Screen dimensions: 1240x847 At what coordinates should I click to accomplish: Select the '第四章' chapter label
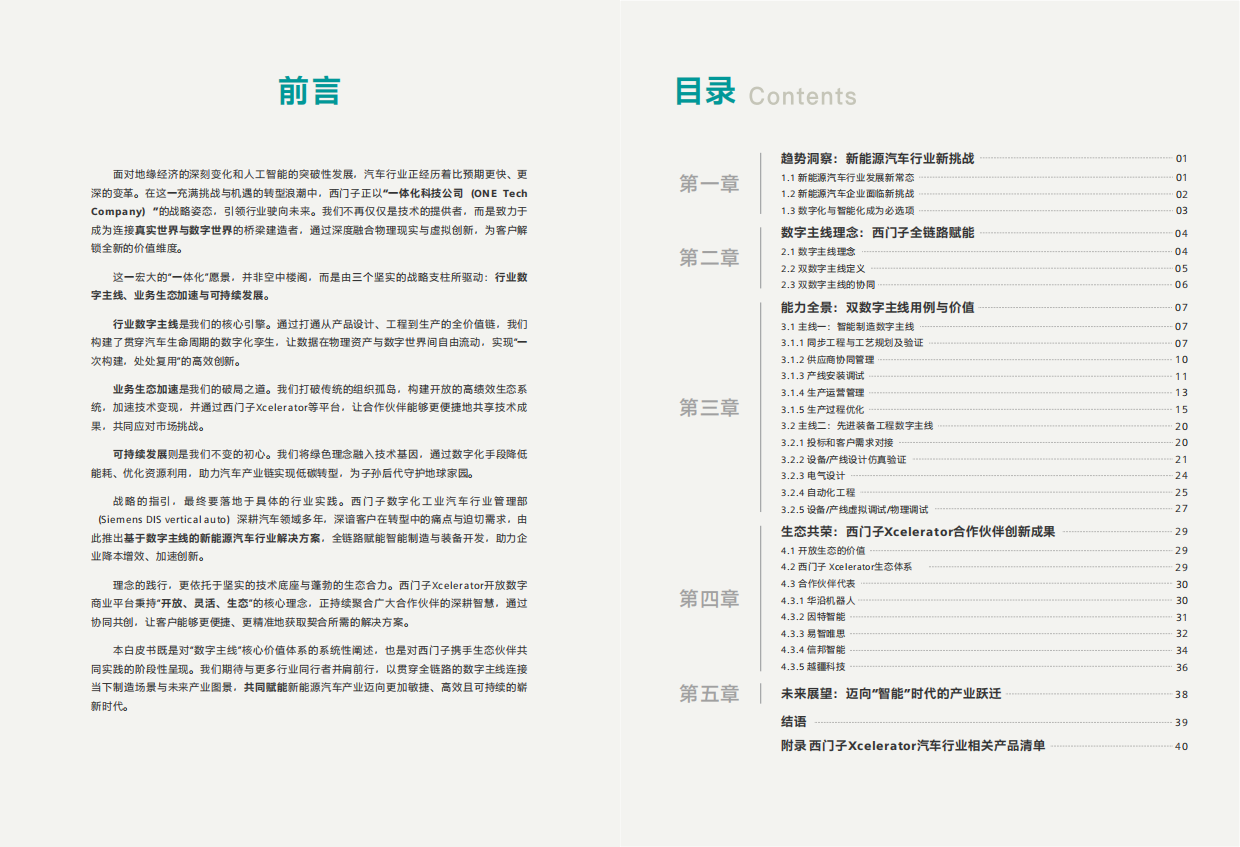tap(710, 599)
